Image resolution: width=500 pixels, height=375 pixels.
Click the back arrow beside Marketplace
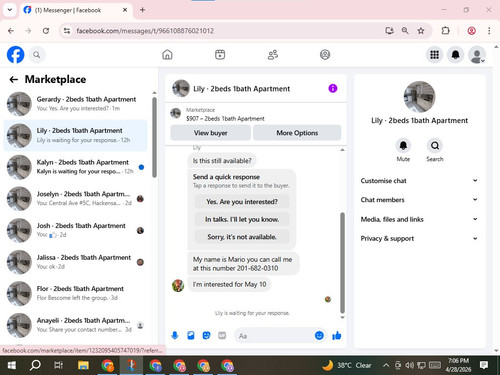[14, 79]
